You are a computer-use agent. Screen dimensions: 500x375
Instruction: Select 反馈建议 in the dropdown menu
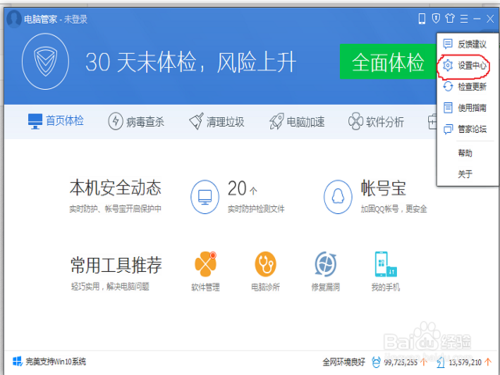(x=465, y=44)
